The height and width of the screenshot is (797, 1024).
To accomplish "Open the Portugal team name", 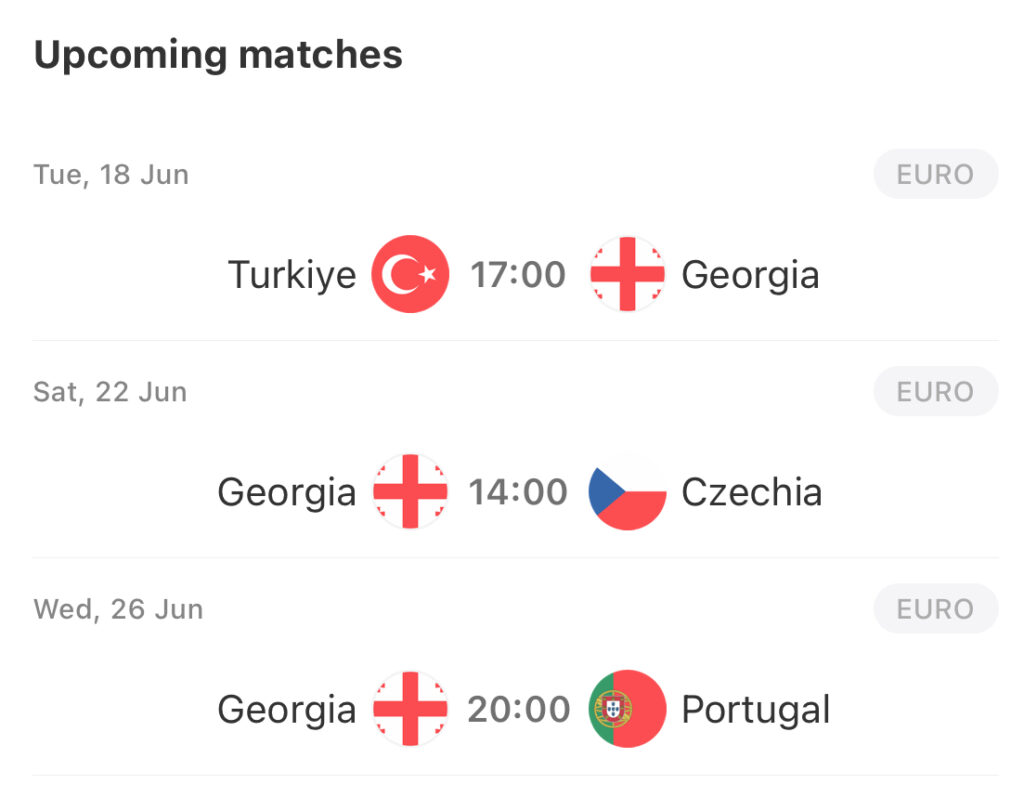I will point(756,710).
